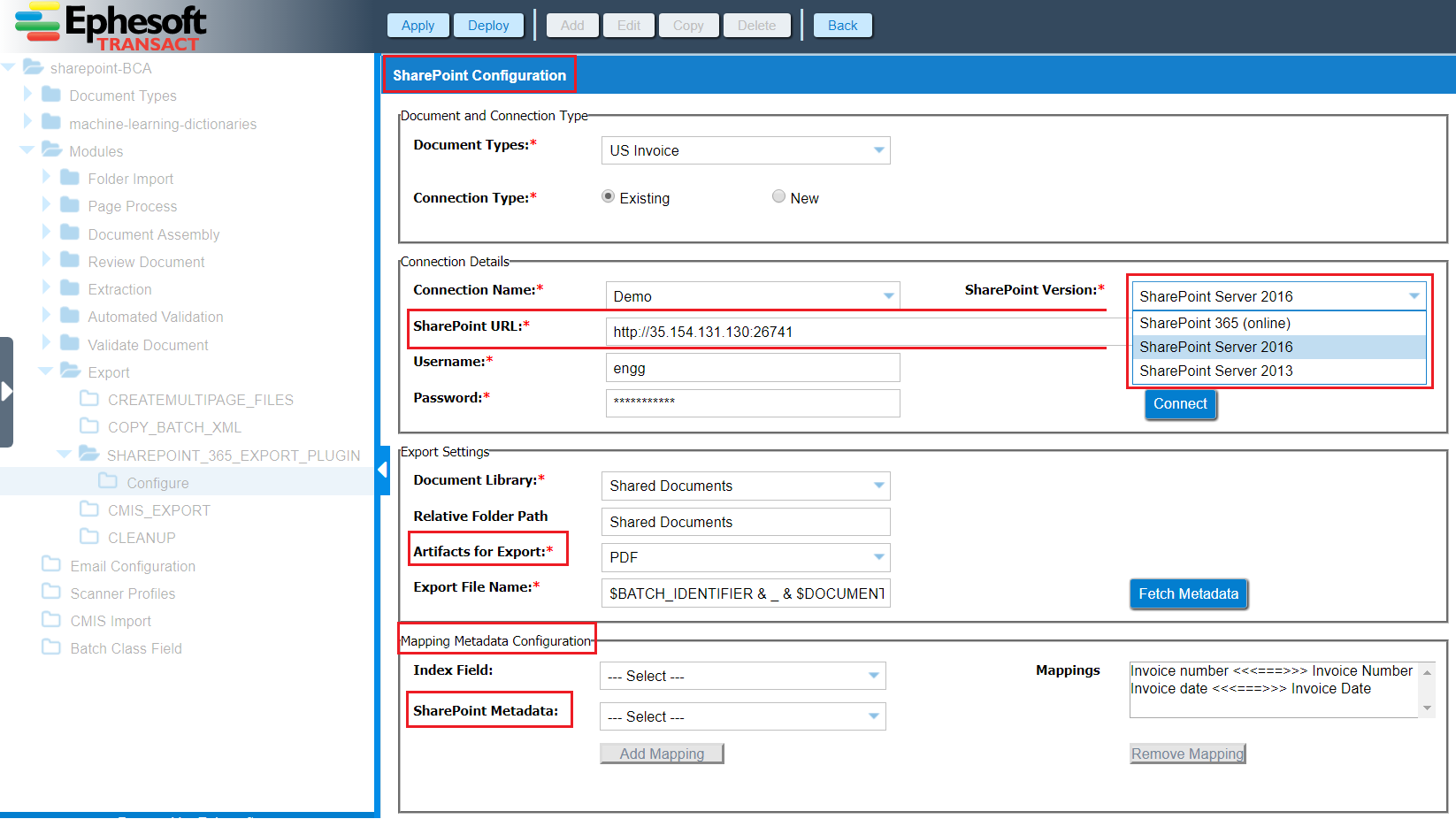Click the Apply toolbar button
The image size is (1456, 819).
(418, 26)
